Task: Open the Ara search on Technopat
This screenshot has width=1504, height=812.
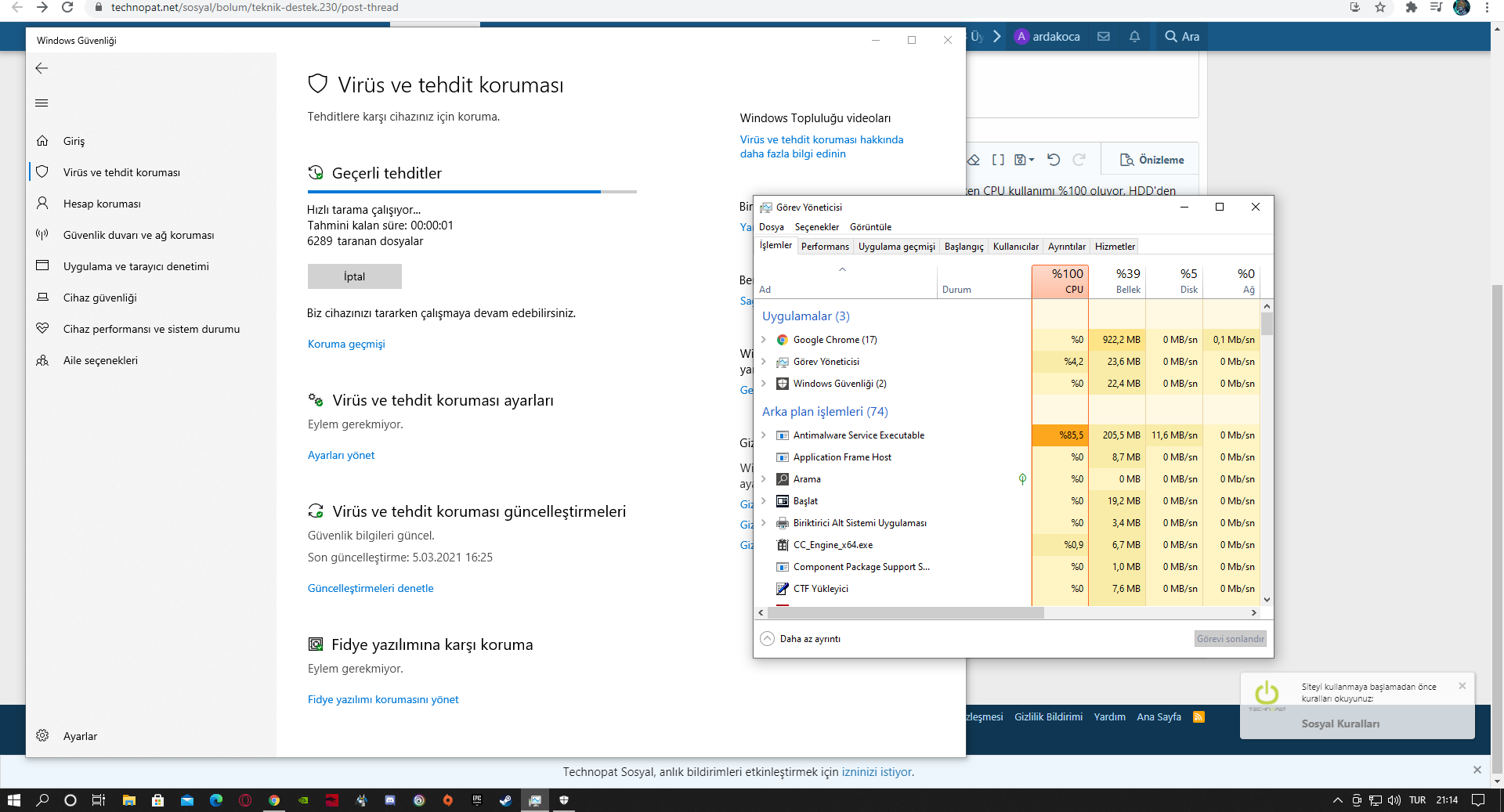Action: 1182,37
